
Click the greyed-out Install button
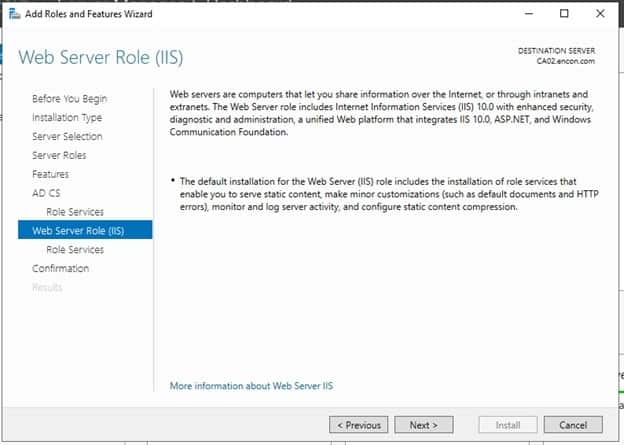(x=508, y=425)
